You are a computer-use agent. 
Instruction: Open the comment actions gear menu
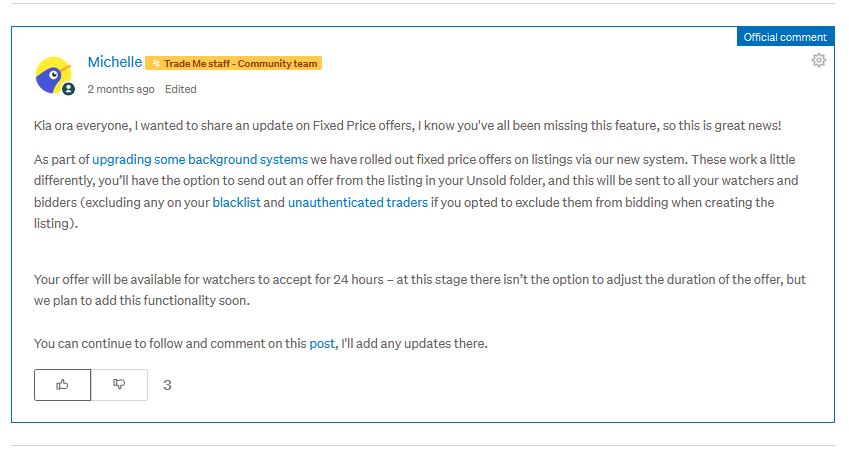pos(819,61)
